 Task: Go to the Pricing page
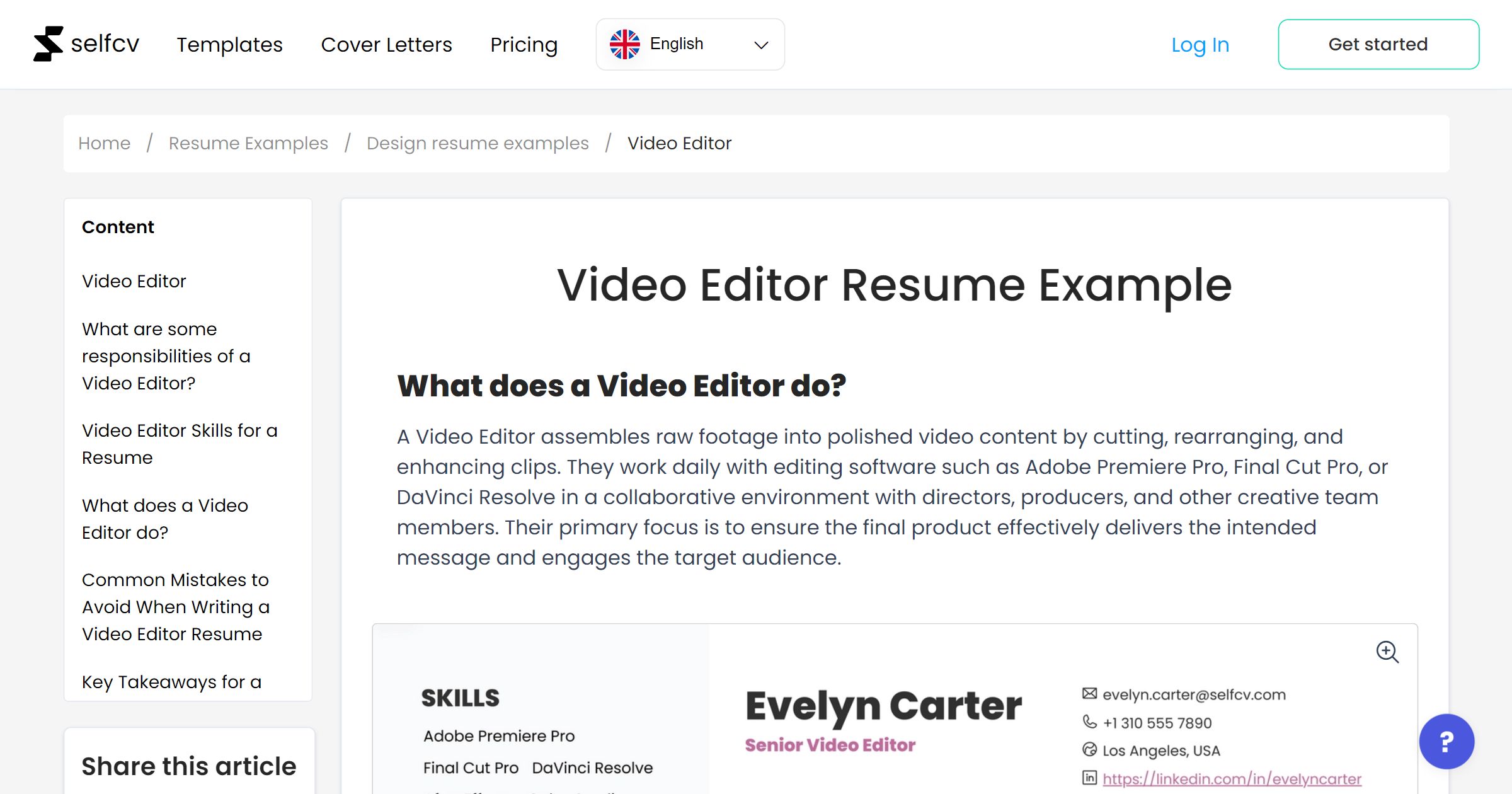[x=524, y=44]
